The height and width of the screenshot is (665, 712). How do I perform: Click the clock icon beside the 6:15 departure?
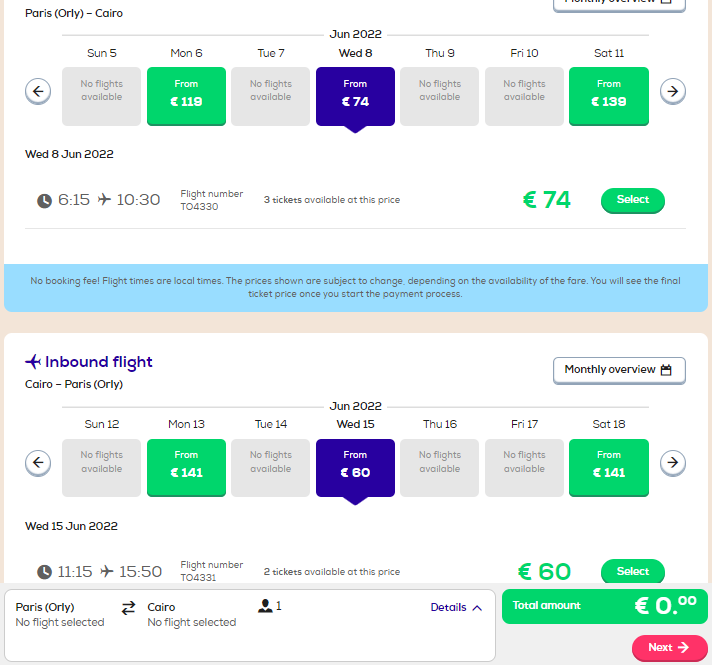(44, 200)
